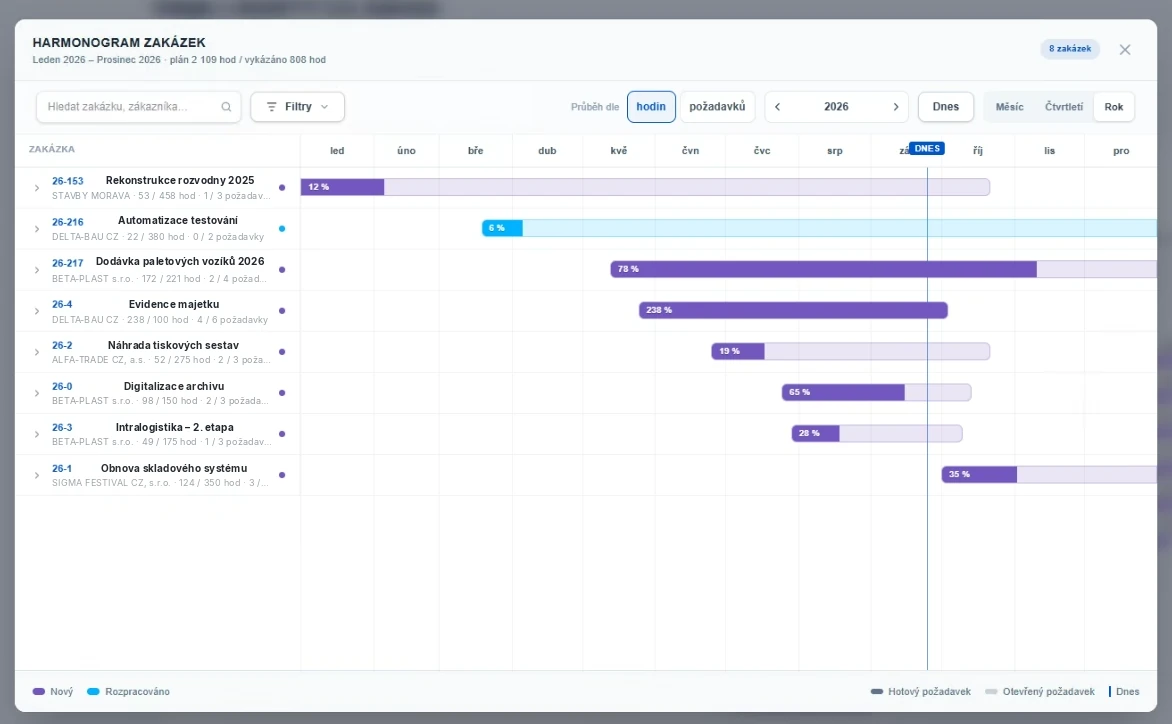The image size is (1172, 724).
Task: Switch view to Měsíc
Action: pyautogui.click(x=1009, y=107)
